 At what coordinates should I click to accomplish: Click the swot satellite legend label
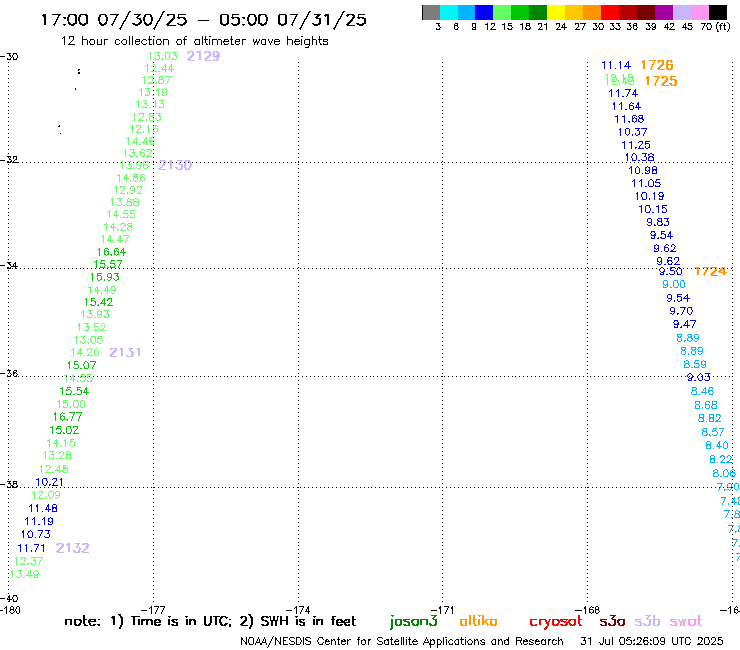click(686, 621)
